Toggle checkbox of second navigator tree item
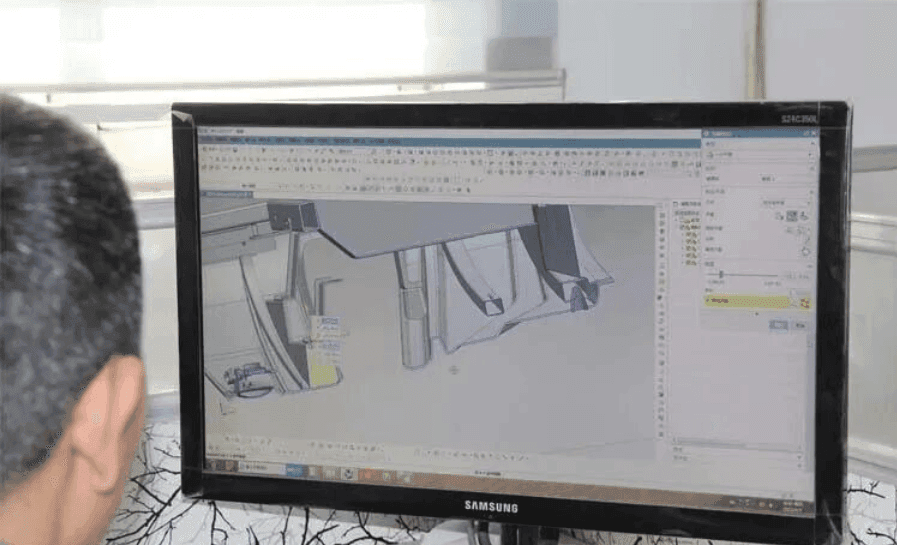Image resolution: width=897 pixels, height=545 pixels. click(x=689, y=235)
